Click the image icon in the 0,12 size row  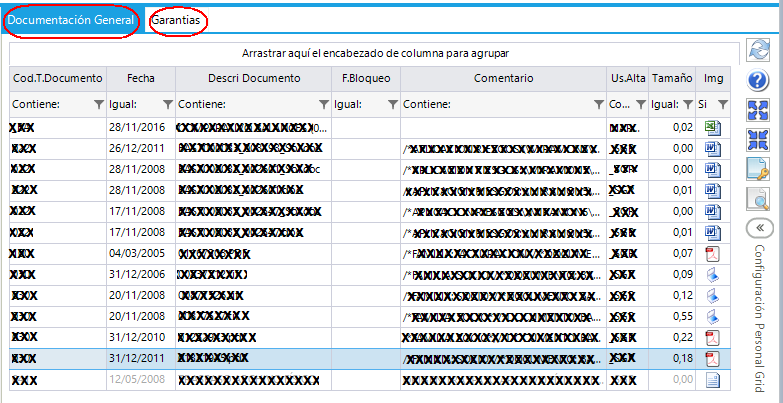point(713,296)
